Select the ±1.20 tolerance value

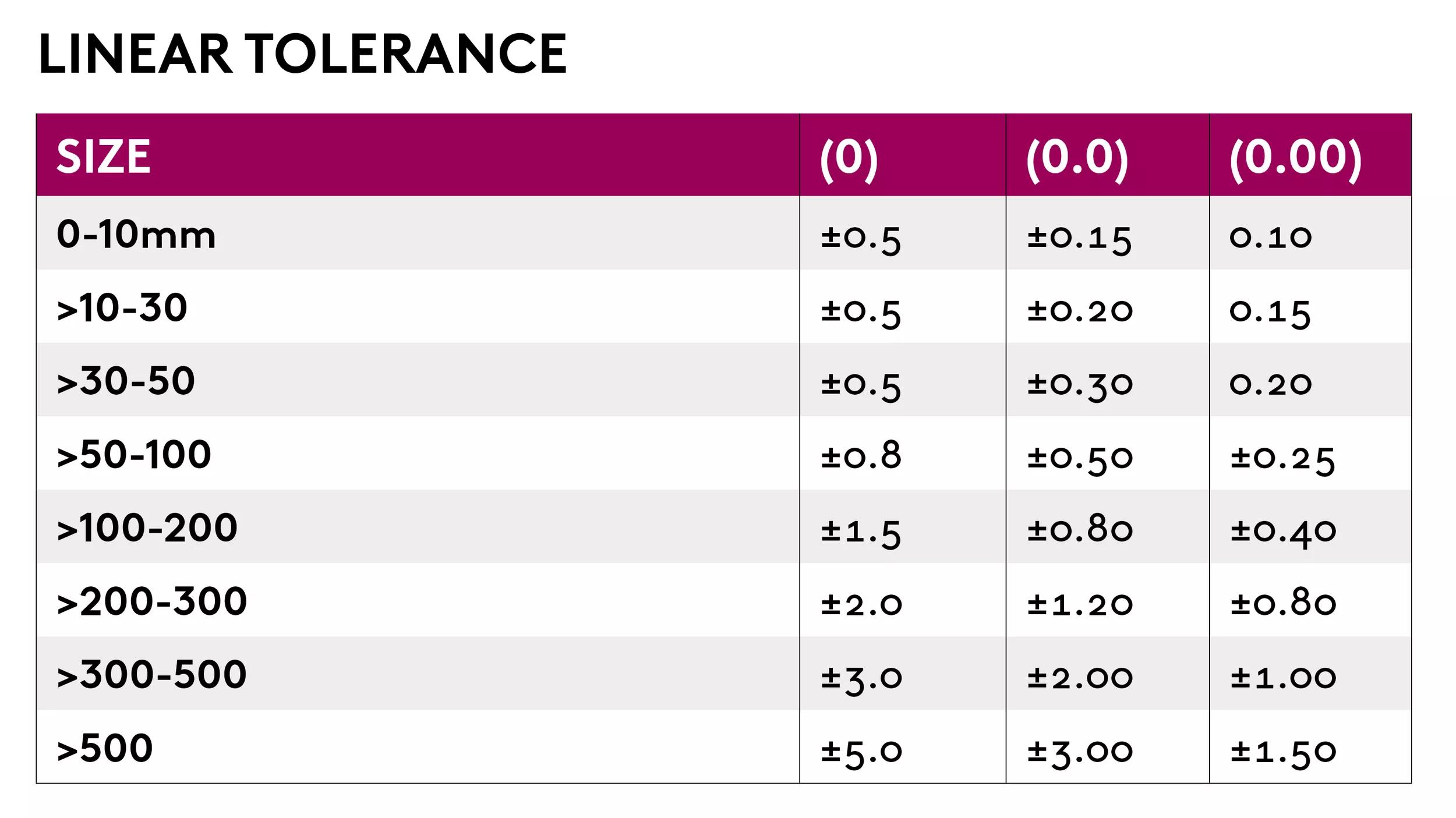point(1080,604)
